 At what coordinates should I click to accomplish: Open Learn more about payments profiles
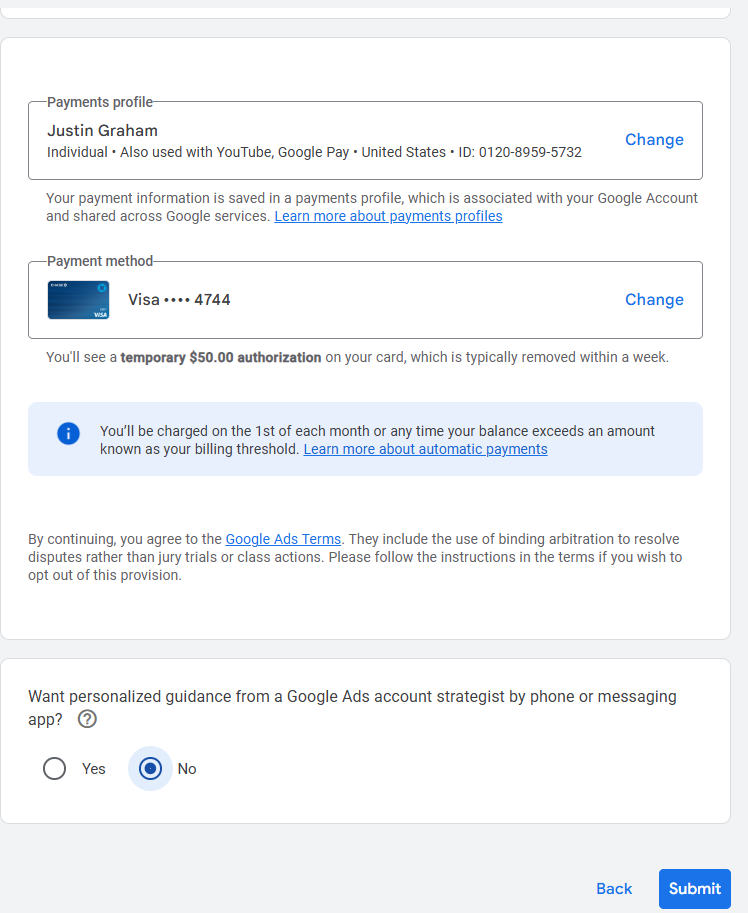(x=388, y=217)
